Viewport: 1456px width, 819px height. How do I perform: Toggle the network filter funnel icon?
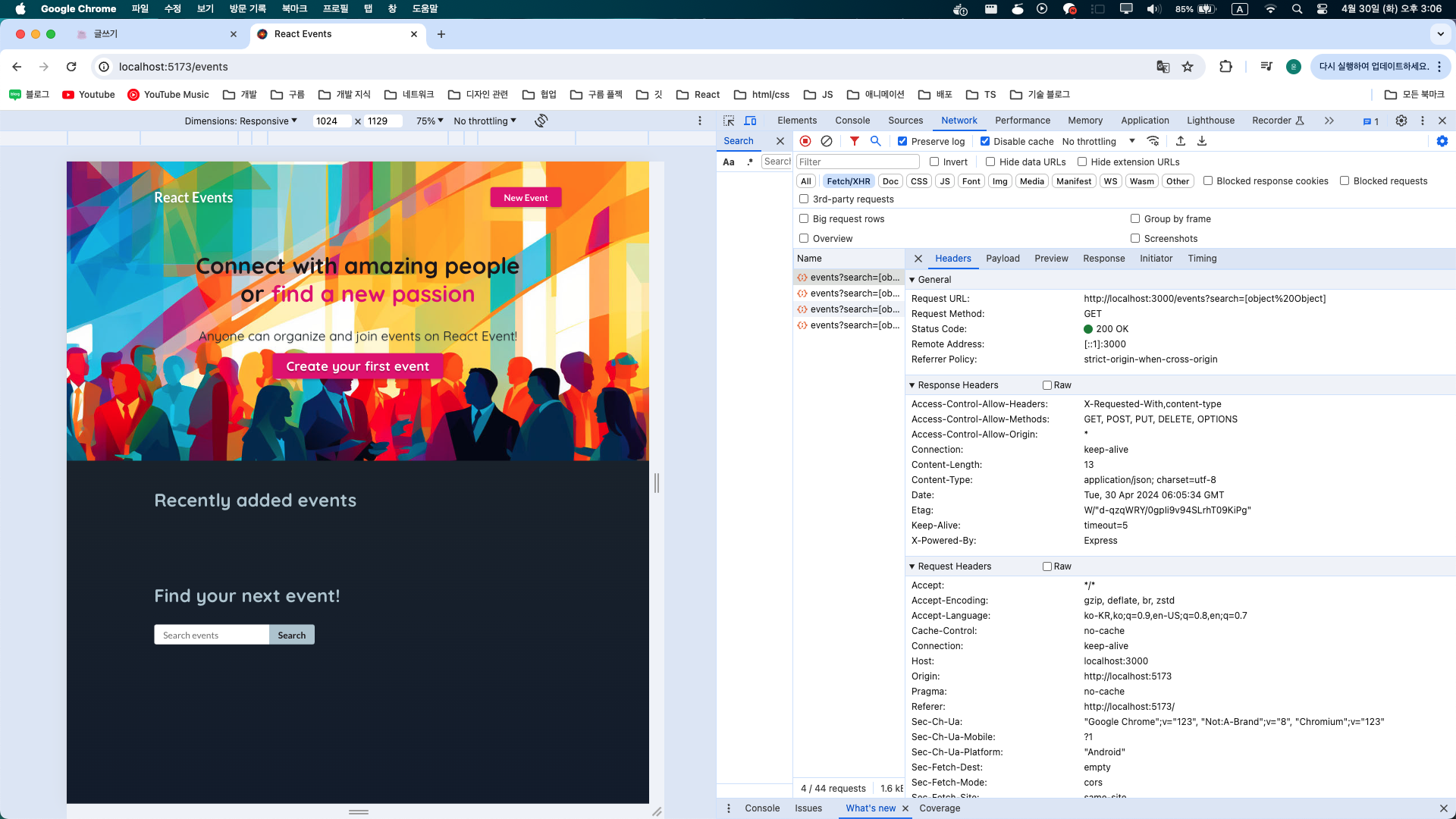click(x=855, y=141)
